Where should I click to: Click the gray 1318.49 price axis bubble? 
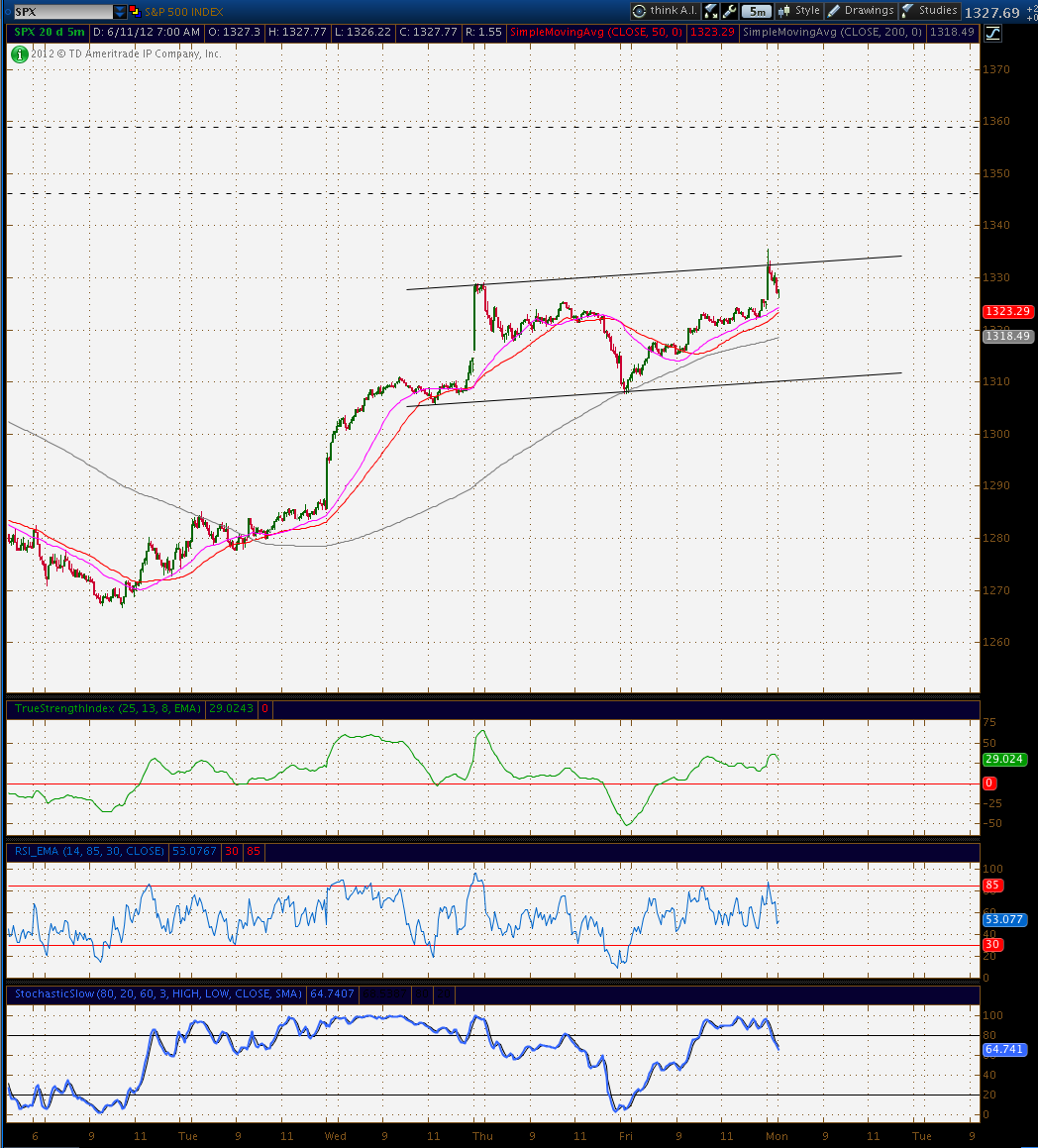click(x=1007, y=336)
